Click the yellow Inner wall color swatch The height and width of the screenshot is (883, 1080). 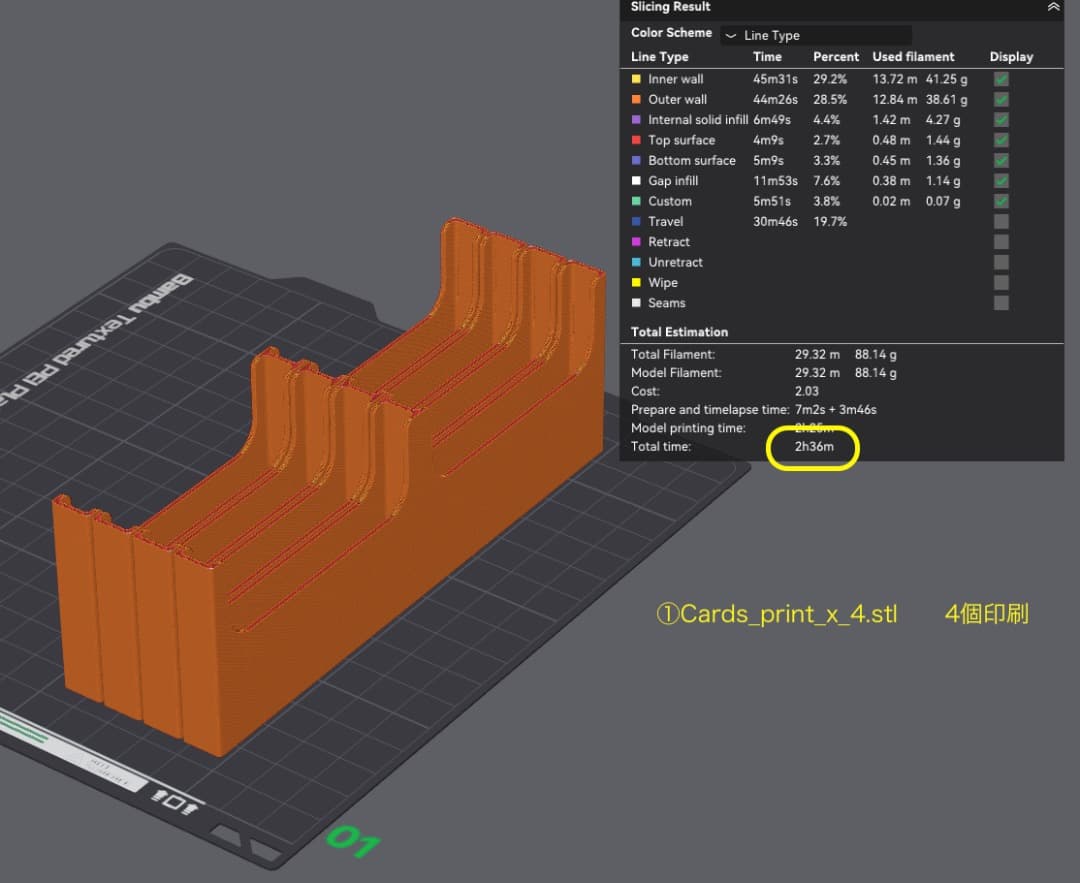point(636,79)
